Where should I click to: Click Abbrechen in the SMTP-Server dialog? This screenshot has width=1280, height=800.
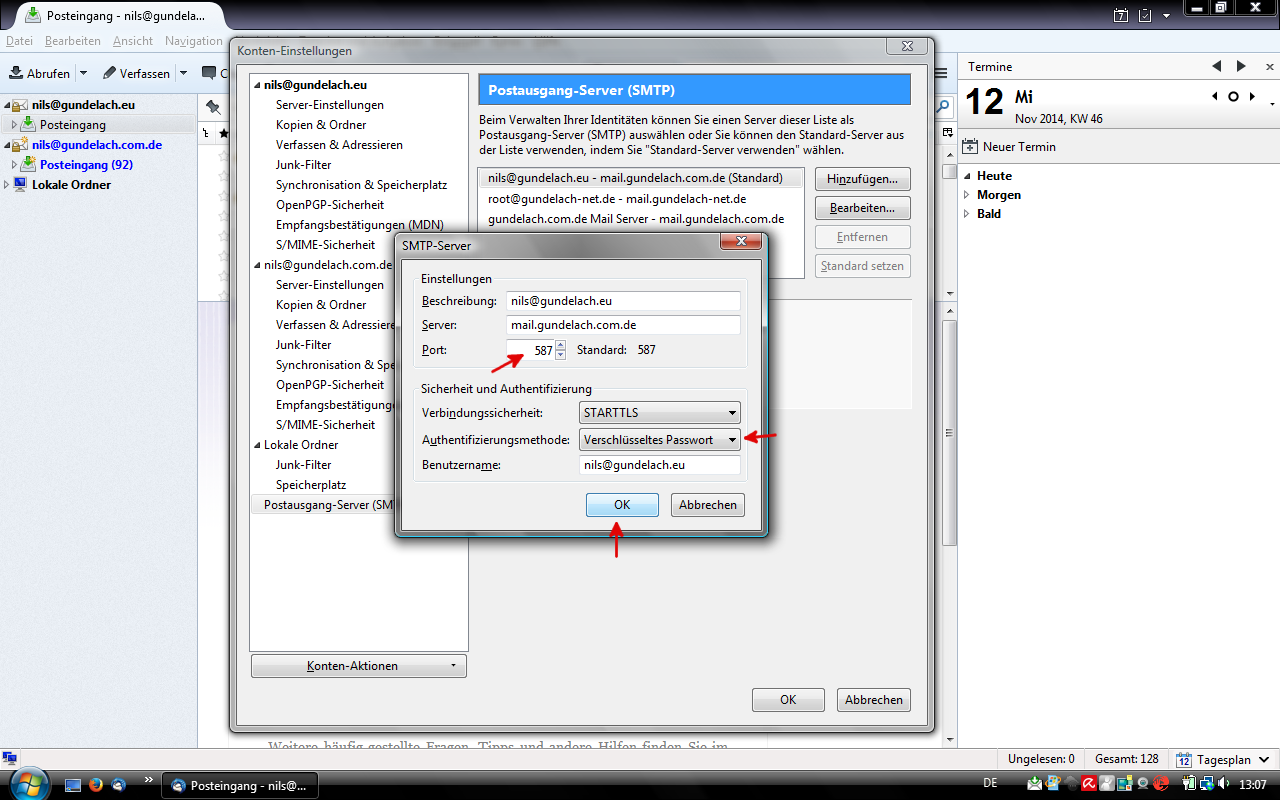[x=707, y=505]
